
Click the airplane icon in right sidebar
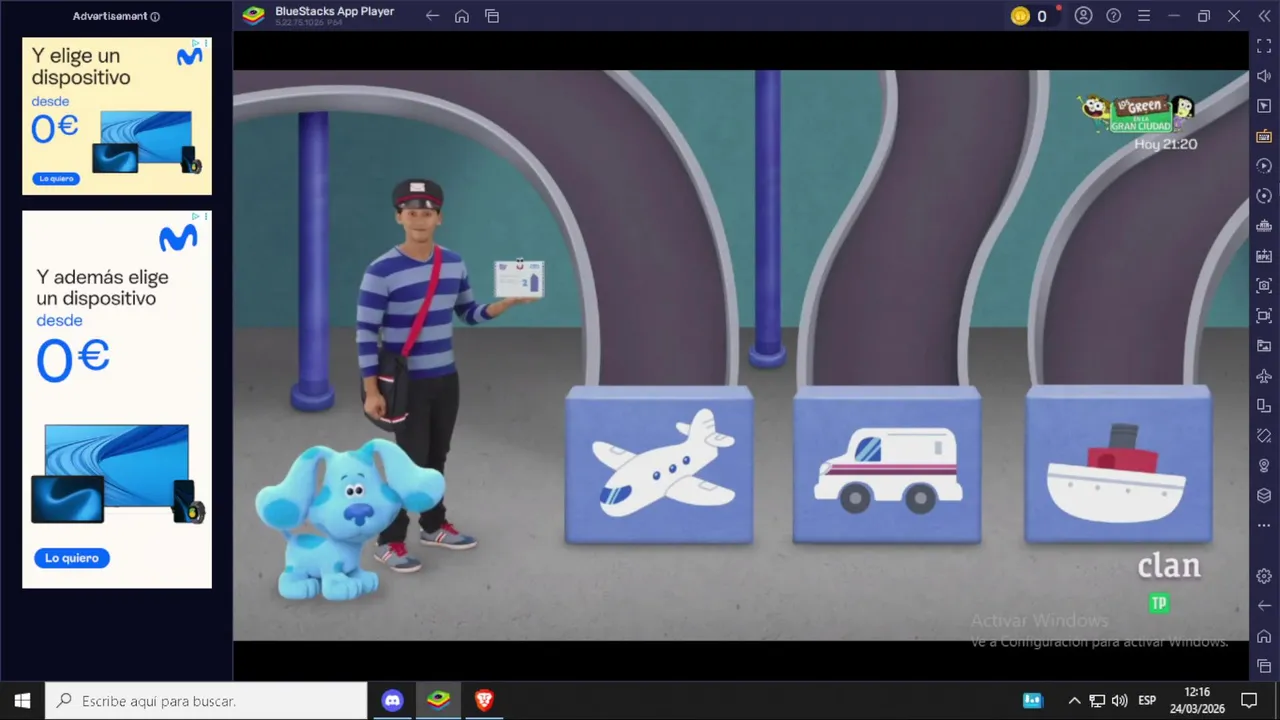point(1264,376)
